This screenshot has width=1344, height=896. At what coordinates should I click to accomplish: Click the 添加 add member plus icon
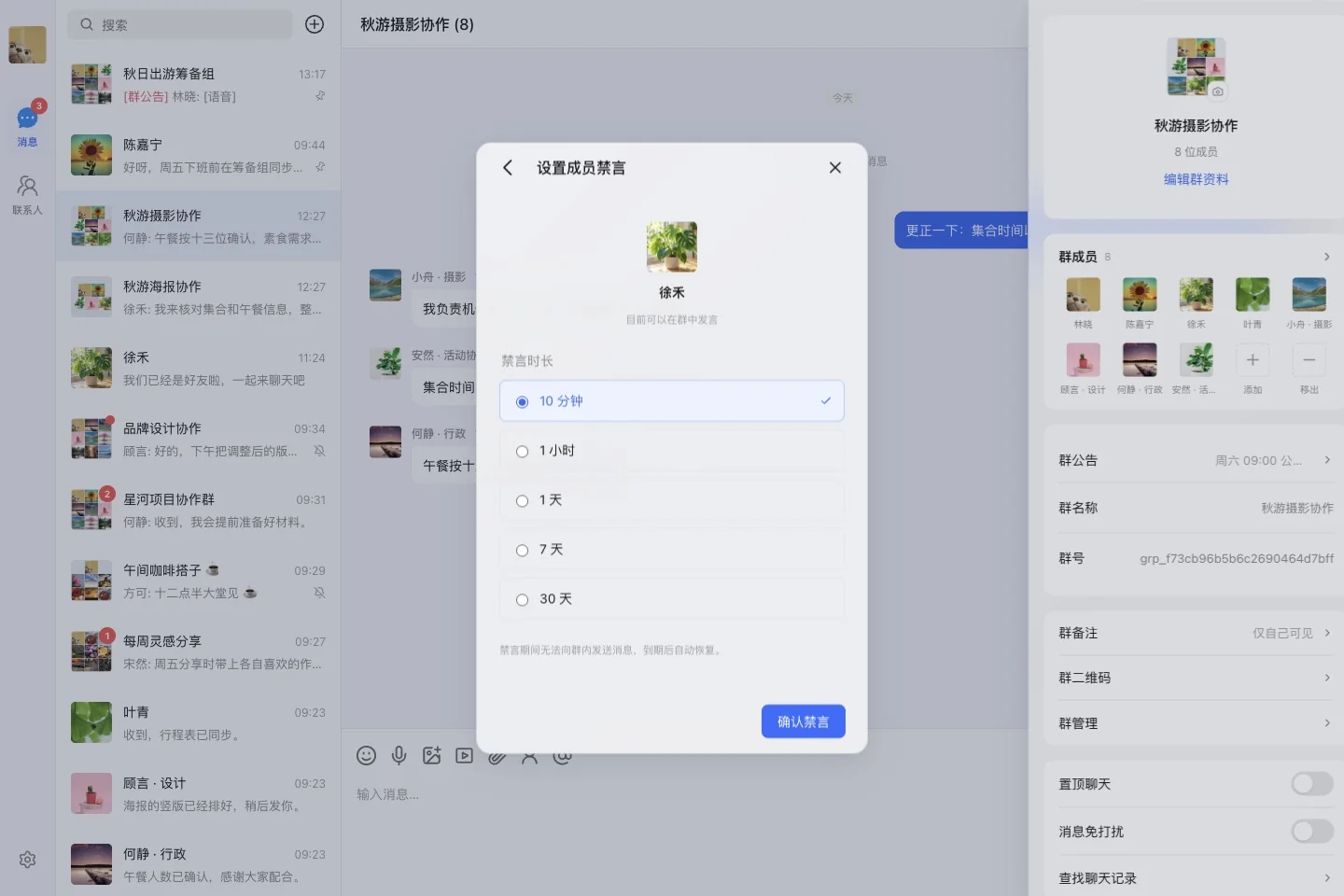[x=1253, y=360]
